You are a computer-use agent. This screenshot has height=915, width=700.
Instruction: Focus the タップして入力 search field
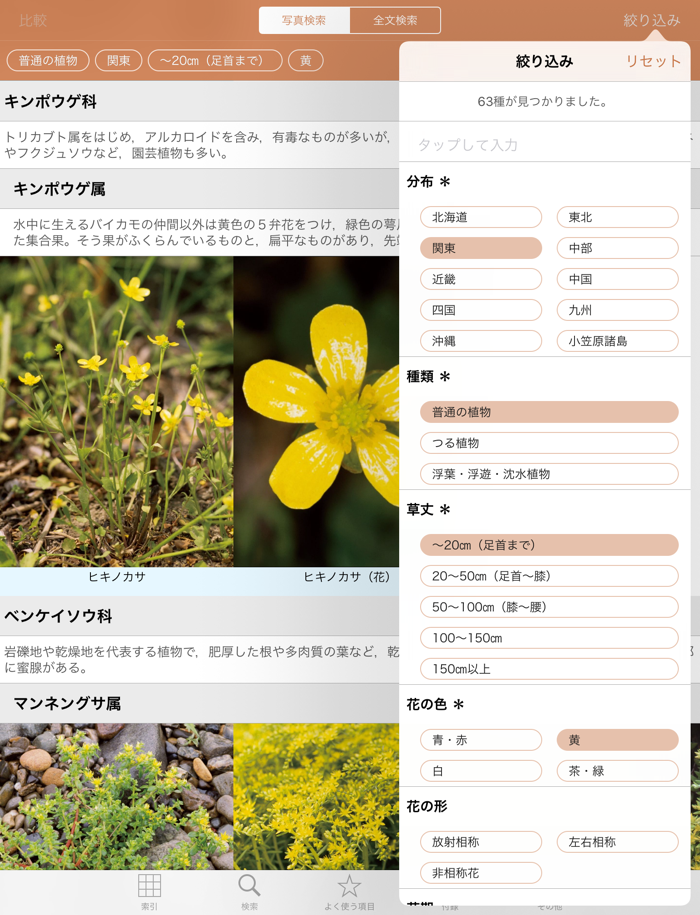click(x=545, y=145)
